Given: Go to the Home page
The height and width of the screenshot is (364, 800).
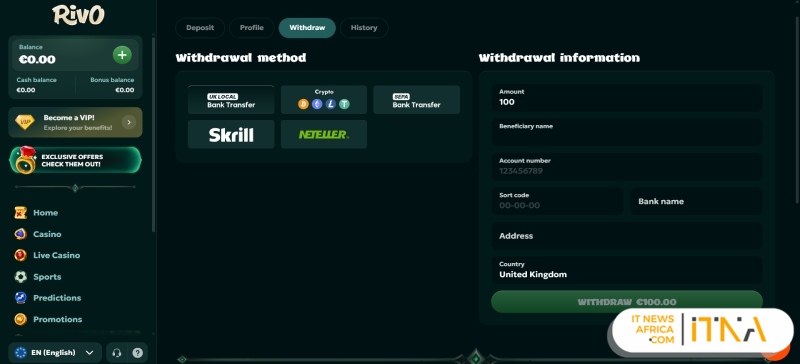Looking at the screenshot, I should click(45, 213).
